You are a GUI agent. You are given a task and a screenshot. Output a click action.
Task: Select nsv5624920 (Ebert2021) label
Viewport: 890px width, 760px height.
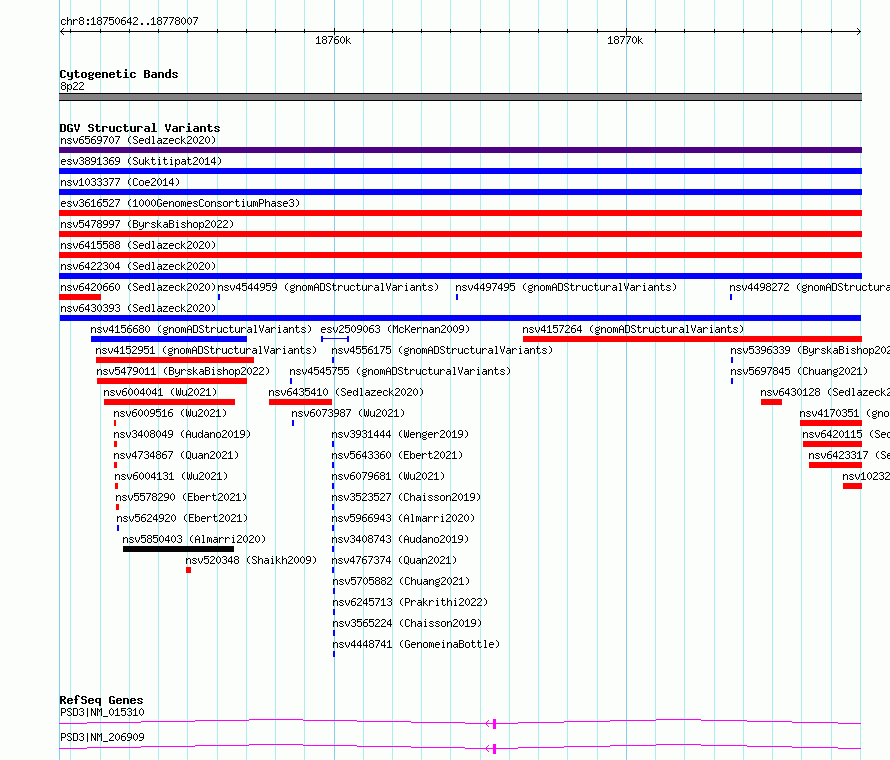pos(182,518)
